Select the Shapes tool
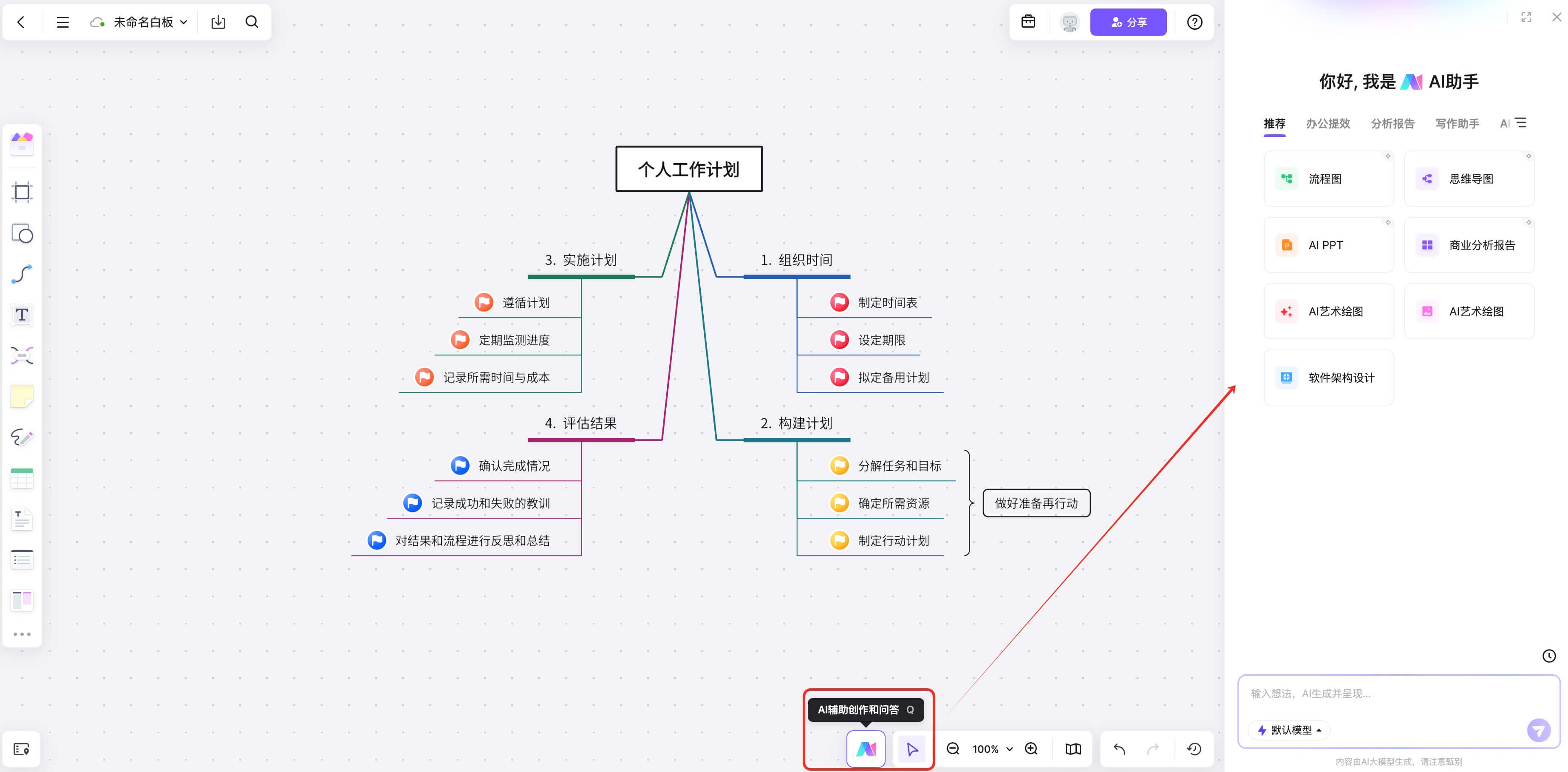The height and width of the screenshot is (772, 1568). click(x=22, y=233)
